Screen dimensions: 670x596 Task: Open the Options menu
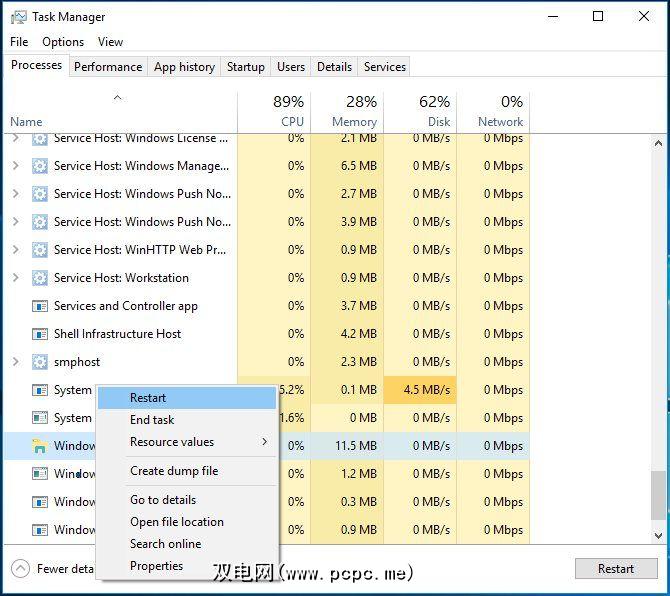63,42
